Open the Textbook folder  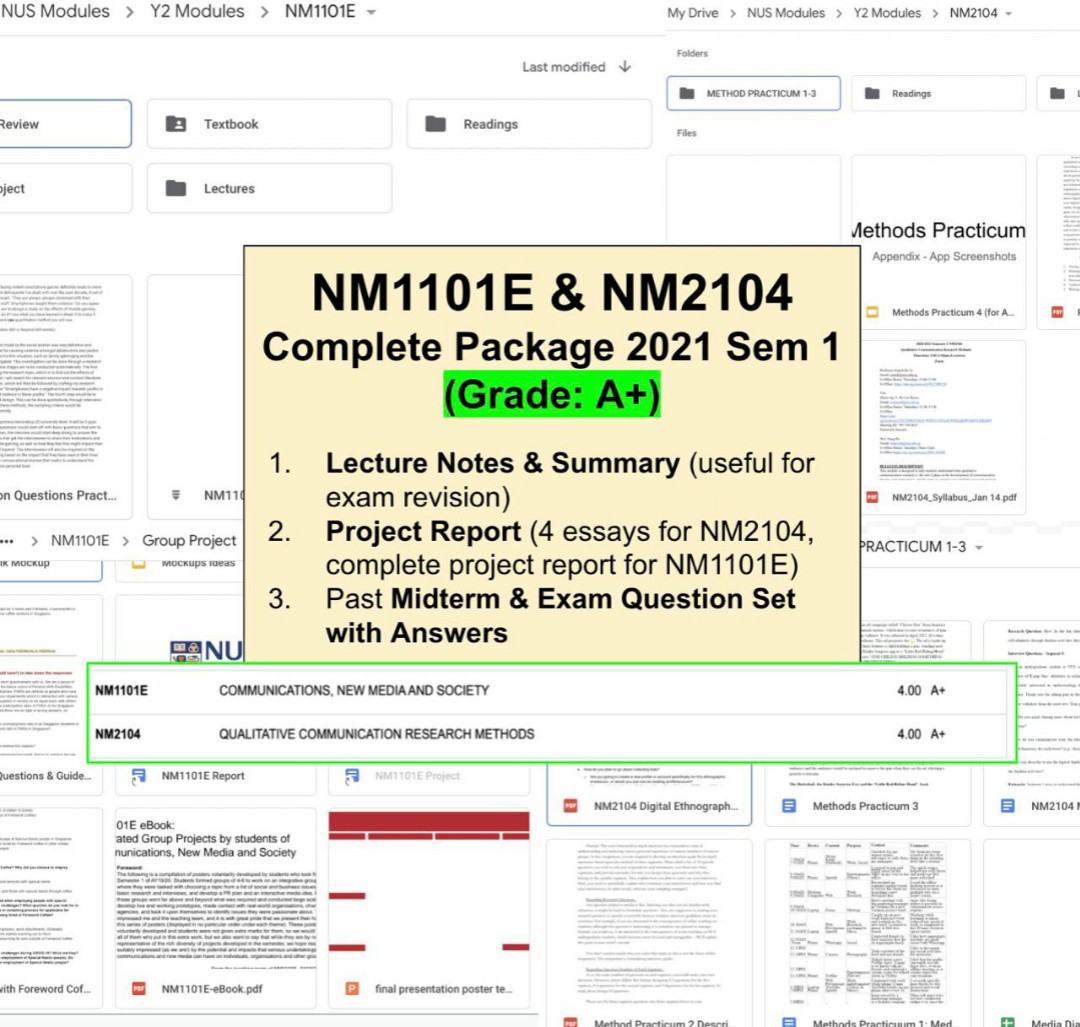coord(269,124)
